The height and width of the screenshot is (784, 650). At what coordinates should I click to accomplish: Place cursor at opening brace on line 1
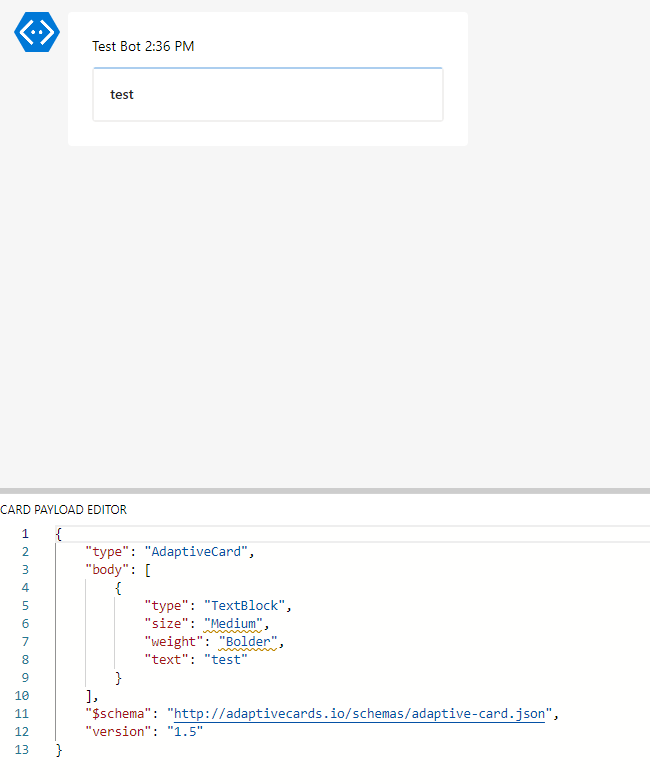(x=58, y=534)
